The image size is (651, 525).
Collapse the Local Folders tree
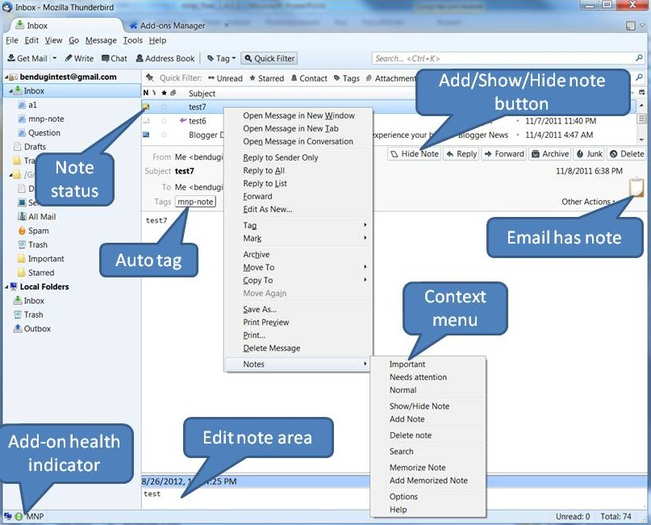tap(6, 287)
